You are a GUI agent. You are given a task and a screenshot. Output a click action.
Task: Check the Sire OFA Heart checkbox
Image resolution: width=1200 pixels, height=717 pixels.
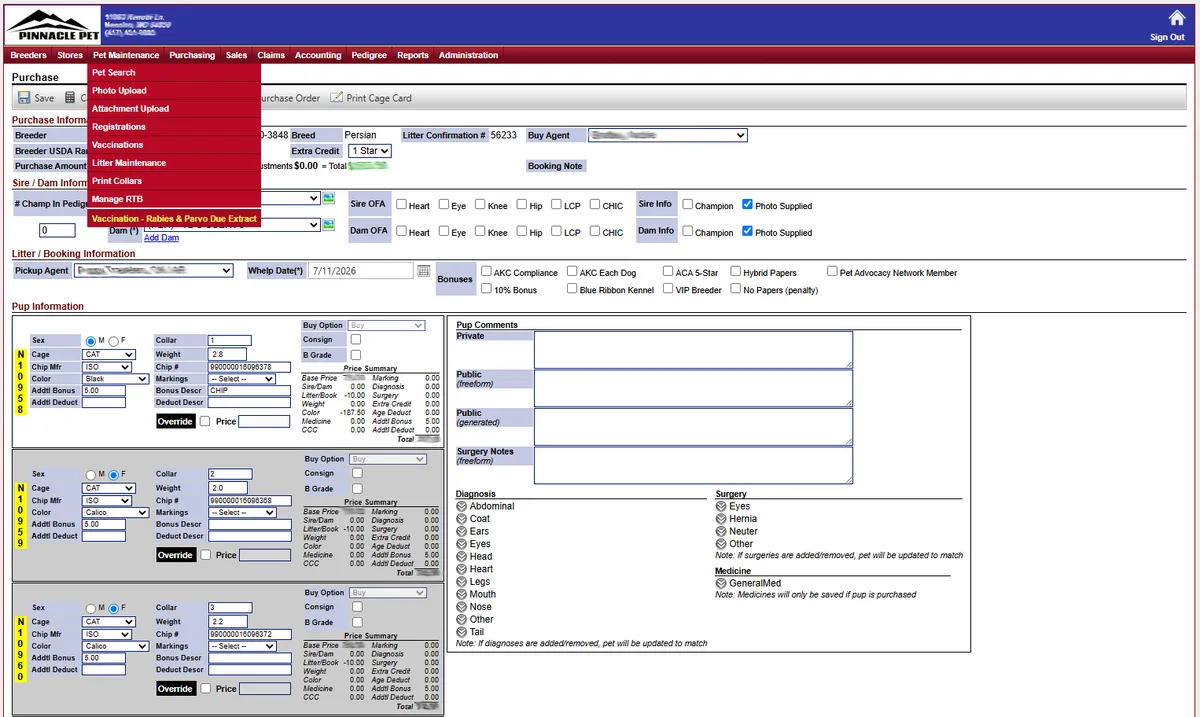click(x=401, y=205)
